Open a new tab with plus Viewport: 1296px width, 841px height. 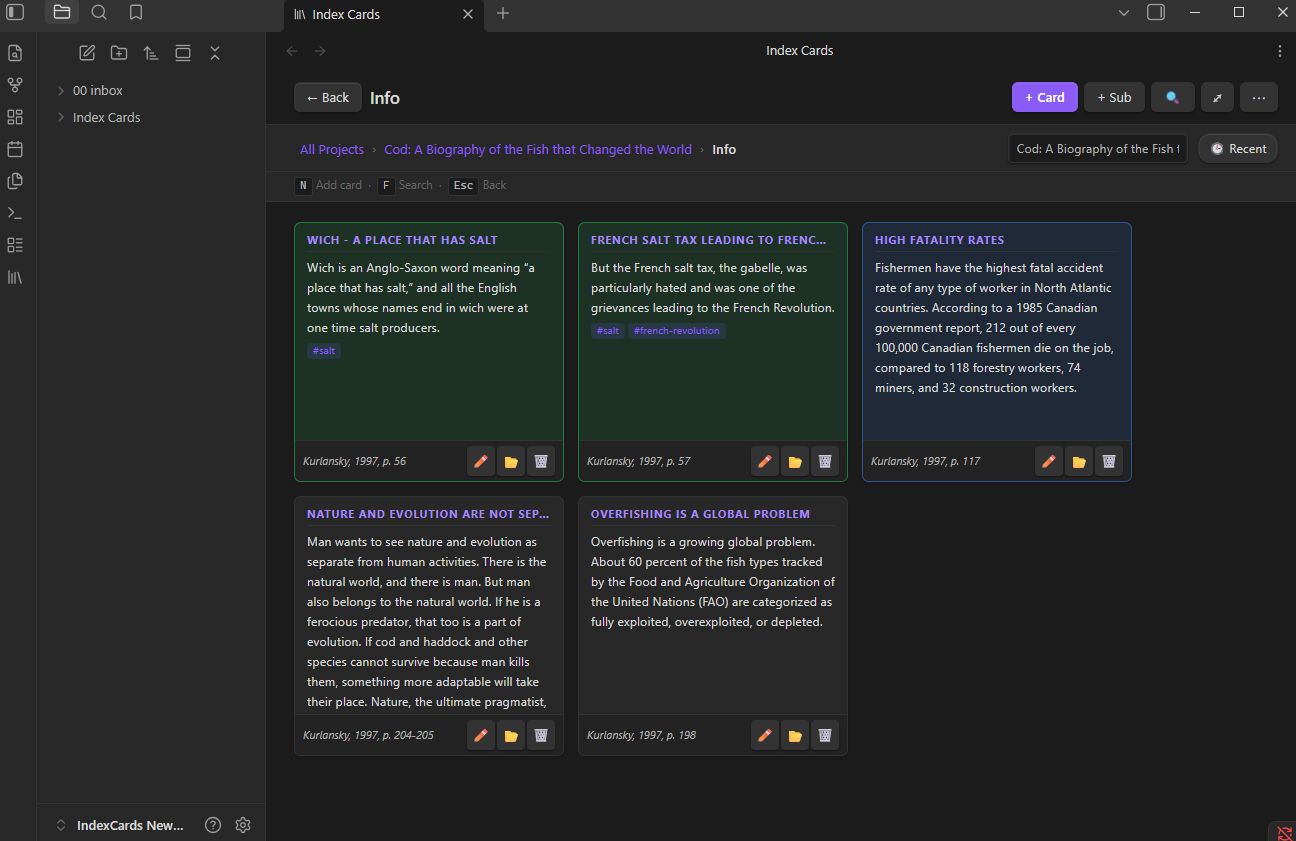[503, 13]
